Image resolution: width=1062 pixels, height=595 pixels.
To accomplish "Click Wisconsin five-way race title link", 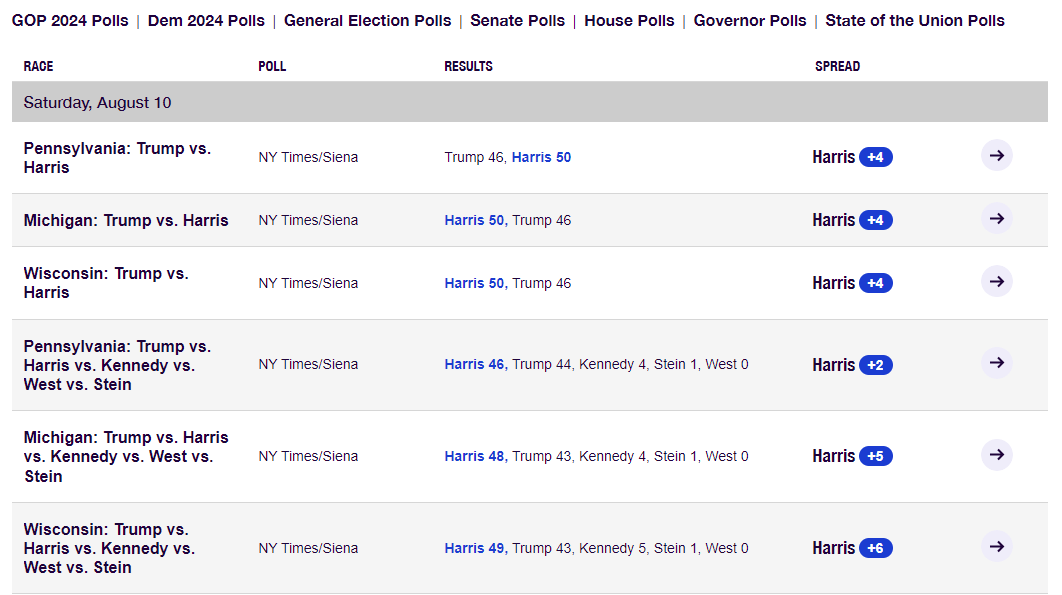I will (109, 548).
